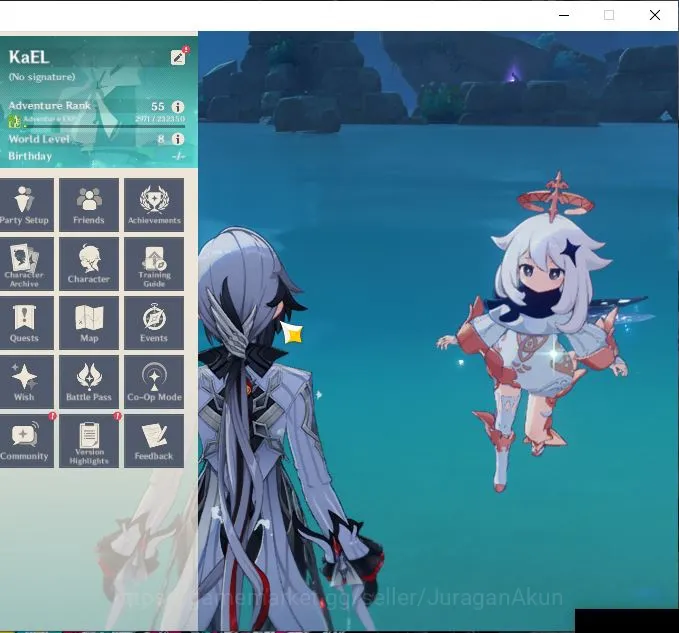The image size is (679, 633).
Task: Open the Training Guide
Action: pos(154,264)
